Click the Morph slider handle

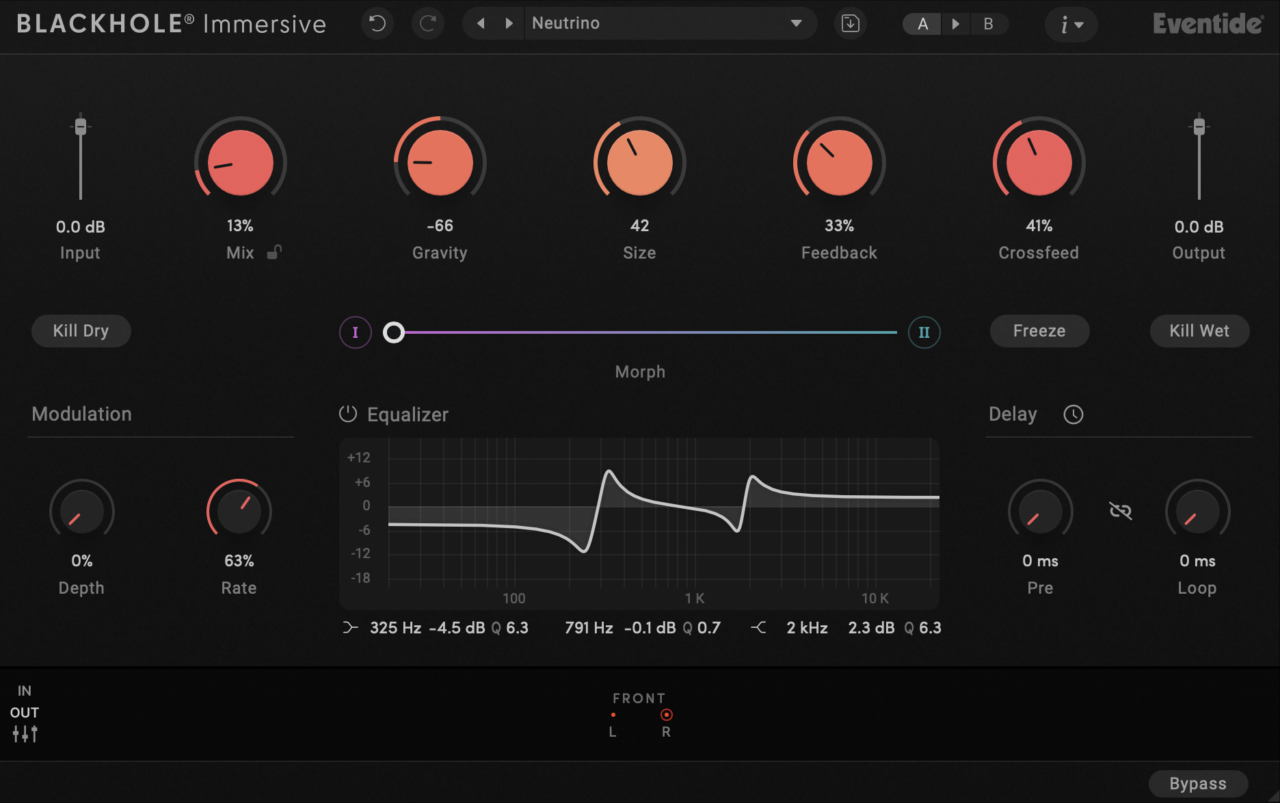pos(394,332)
